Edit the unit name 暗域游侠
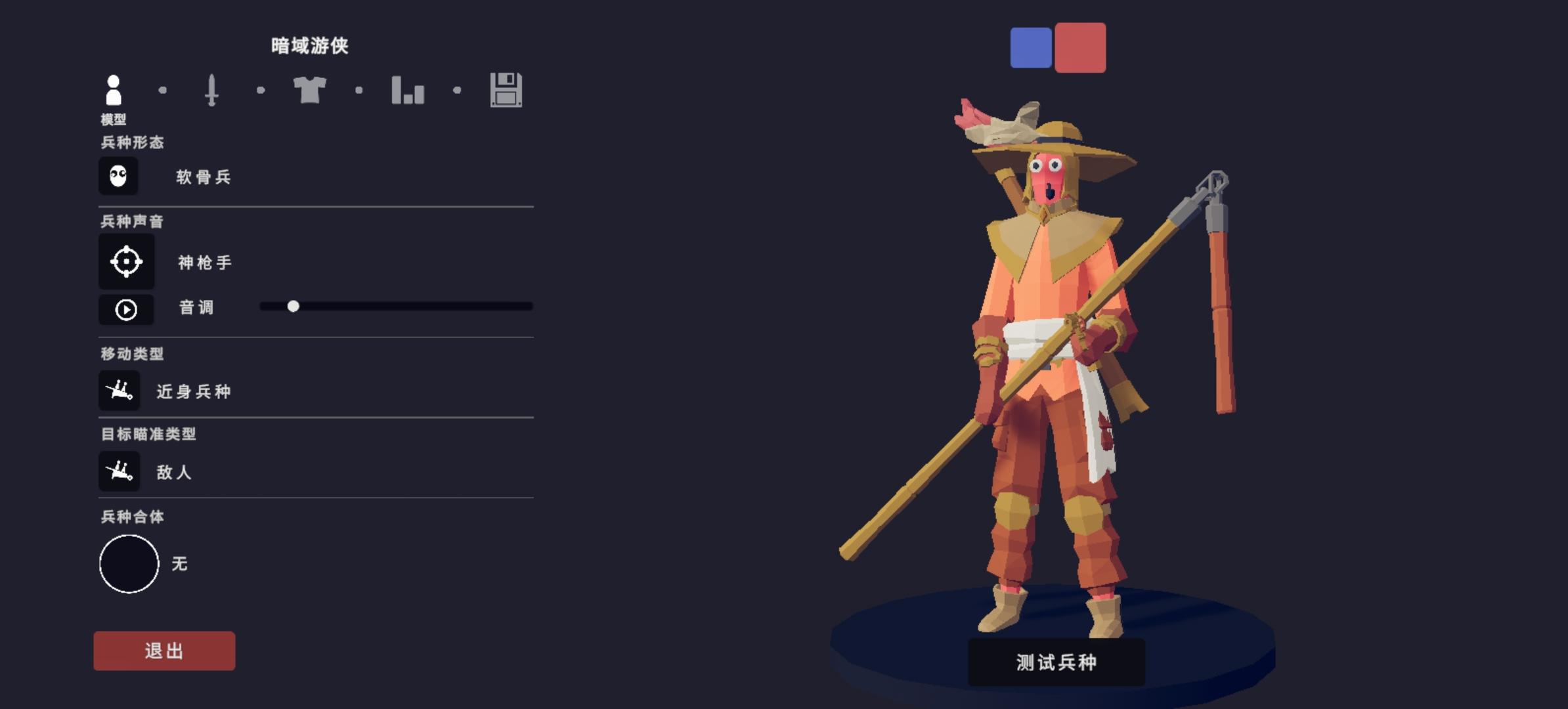 click(x=310, y=45)
